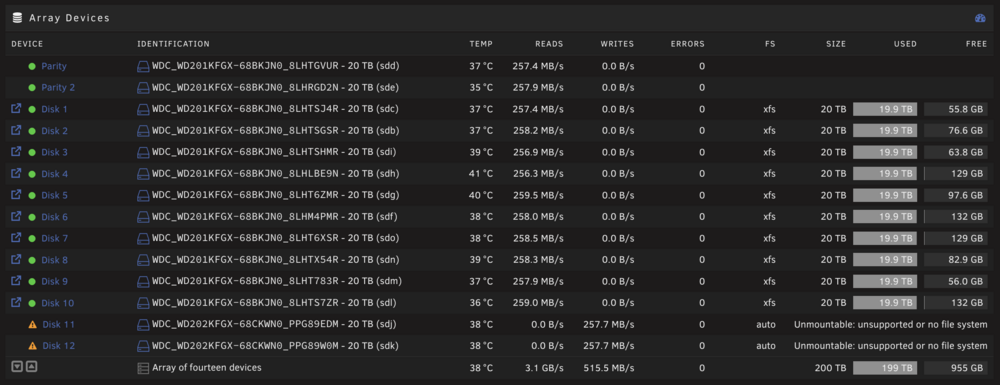Click the drive icon for 8LHLBE9N (sdh)

(143, 173)
